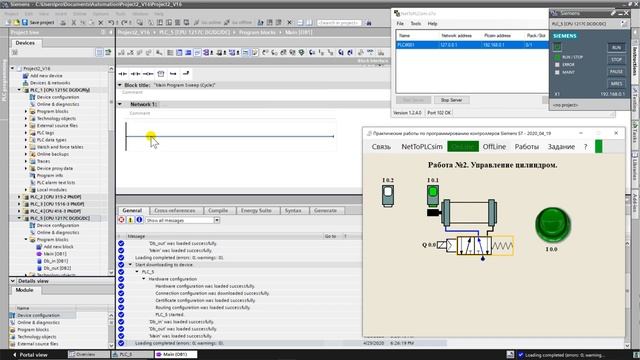Screen dimensions: 640x360
Task: Click the search icon next to the project search box
Action: [x=369, y=22]
